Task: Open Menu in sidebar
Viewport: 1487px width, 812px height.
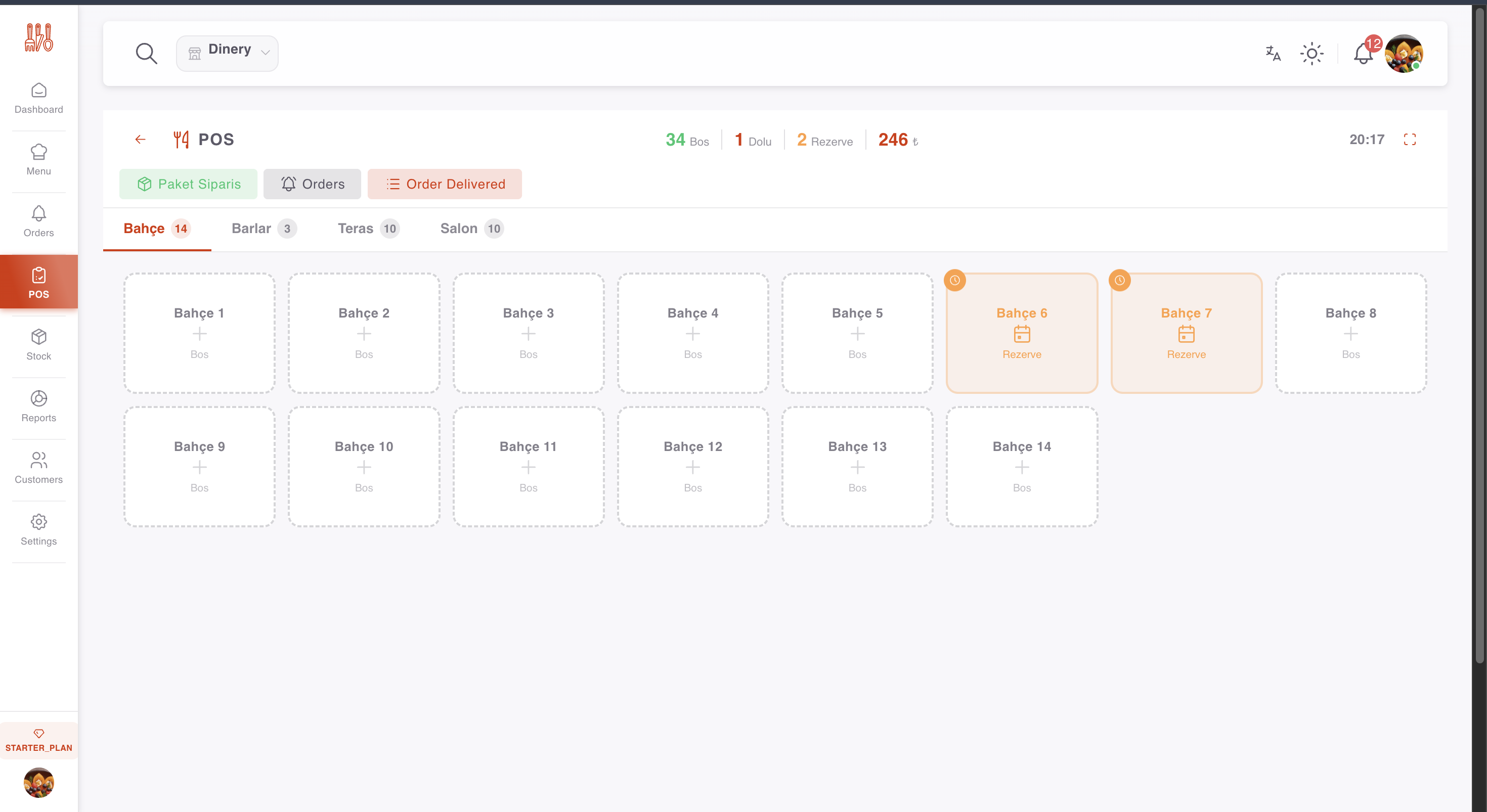Action: point(38,160)
